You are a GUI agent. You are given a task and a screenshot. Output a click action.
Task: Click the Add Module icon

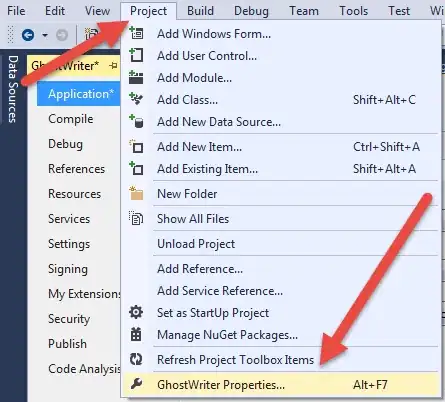[136, 77]
